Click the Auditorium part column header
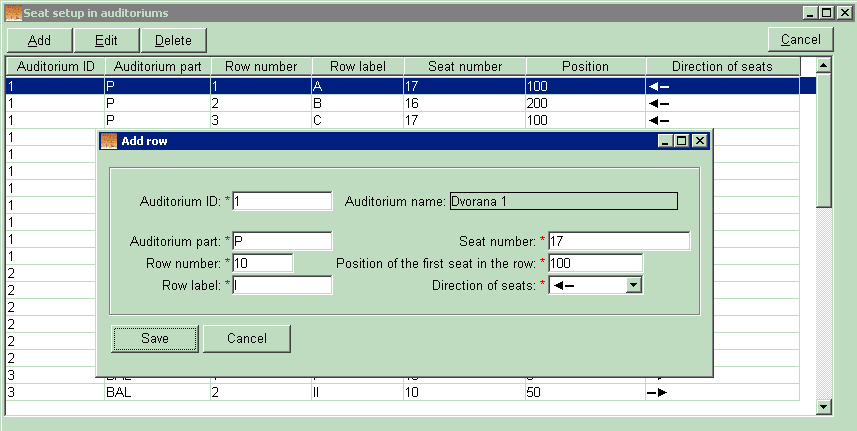Image resolution: width=857 pixels, height=431 pixels. point(157,67)
